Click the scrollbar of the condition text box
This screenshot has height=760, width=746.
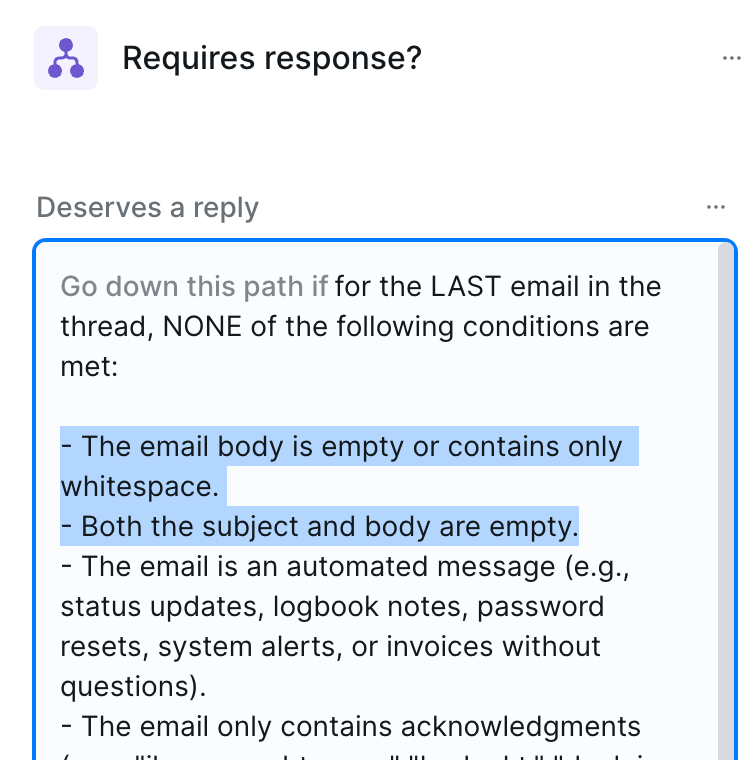(726, 499)
